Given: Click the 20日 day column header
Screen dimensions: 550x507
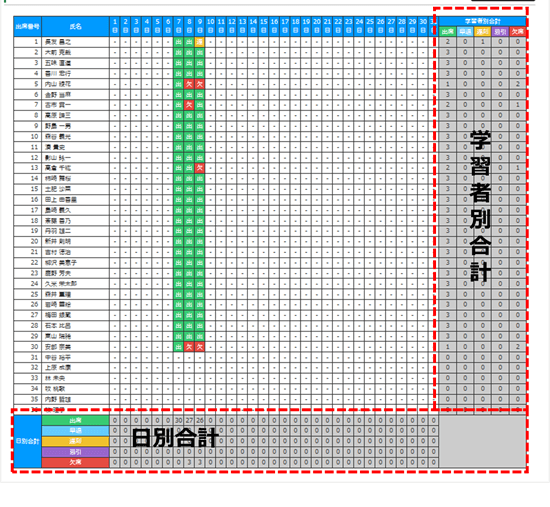Looking at the screenshot, I should pyautogui.click(x=317, y=26).
